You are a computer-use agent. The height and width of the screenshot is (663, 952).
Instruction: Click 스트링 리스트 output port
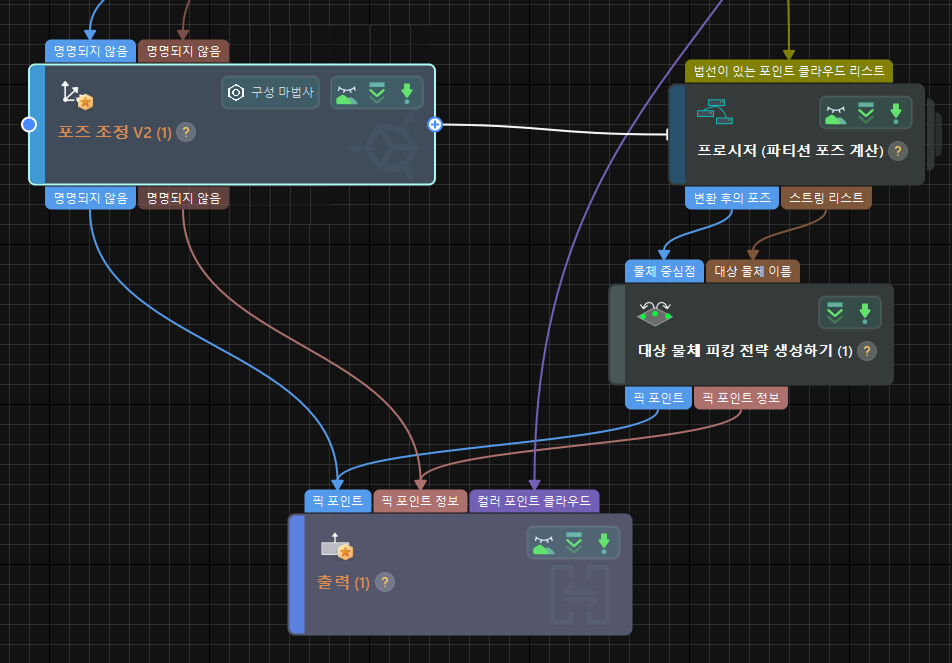coord(826,198)
